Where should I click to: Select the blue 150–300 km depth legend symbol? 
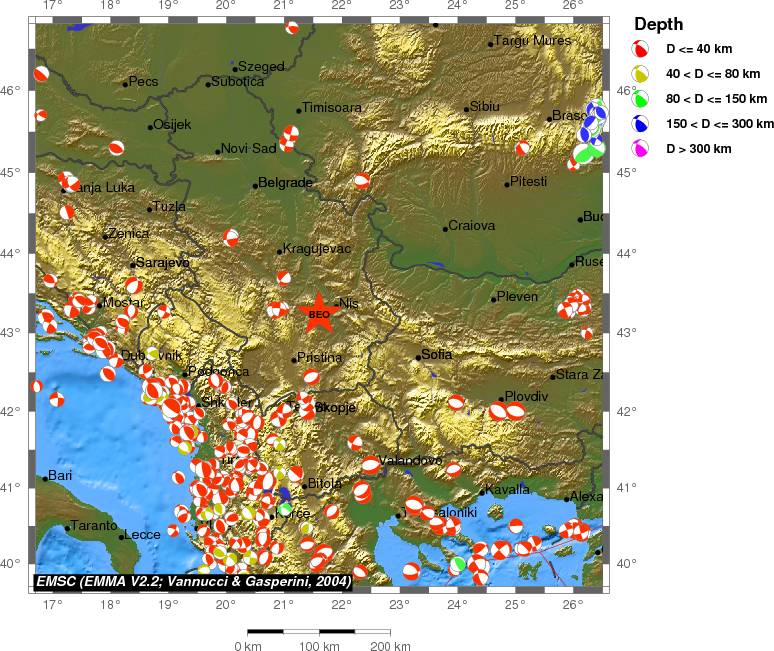(641, 123)
